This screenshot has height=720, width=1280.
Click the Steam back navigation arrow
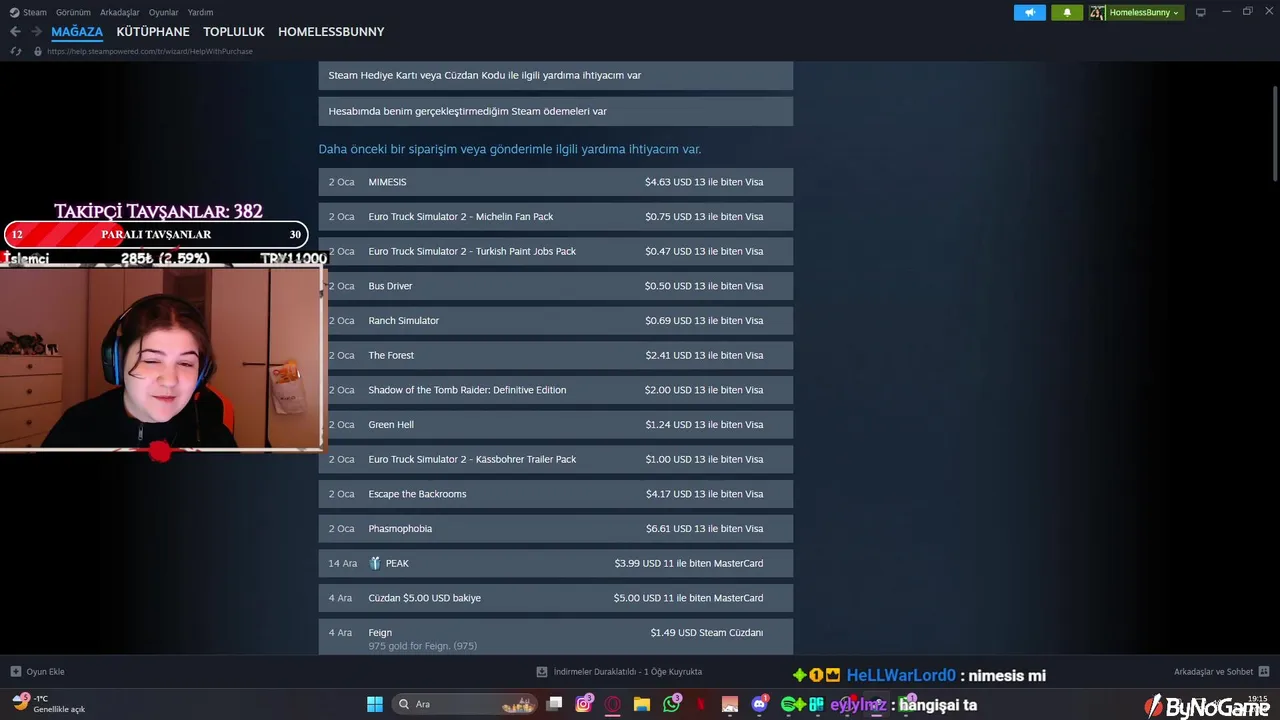(15, 32)
